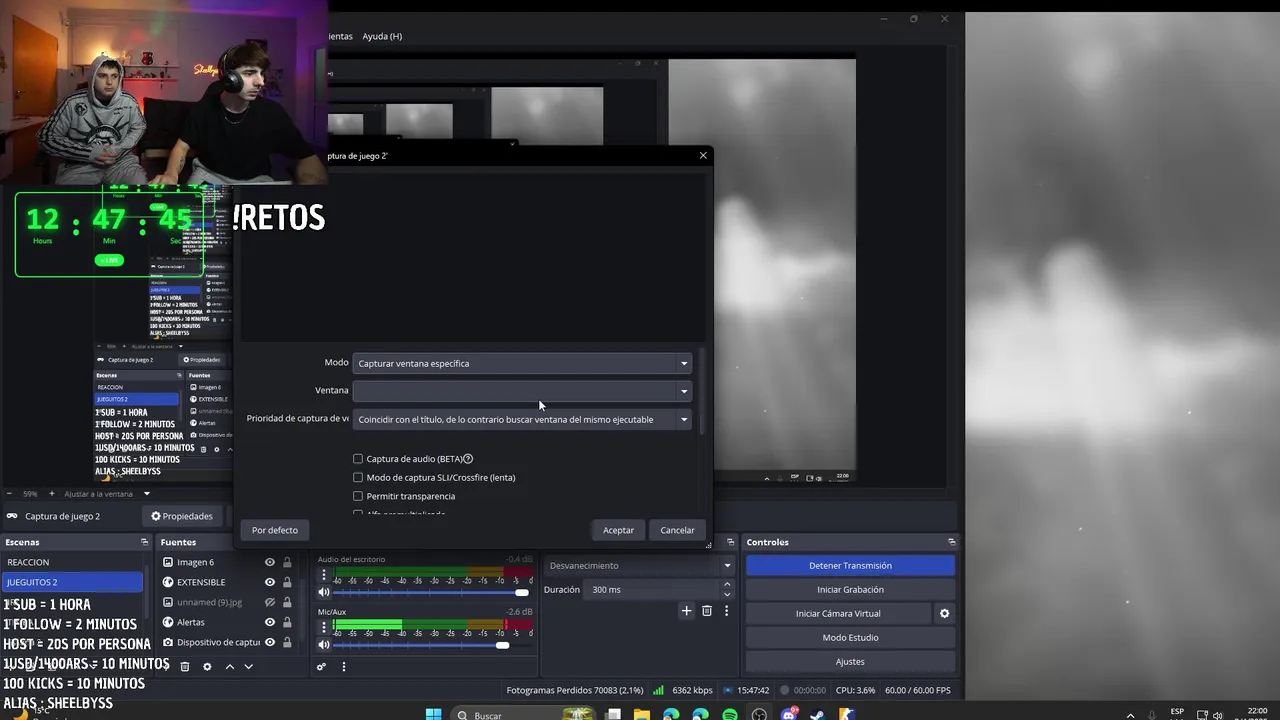Add a new transition with plus icon
The width and height of the screenshot is (1280, 720).
point(686,610)
